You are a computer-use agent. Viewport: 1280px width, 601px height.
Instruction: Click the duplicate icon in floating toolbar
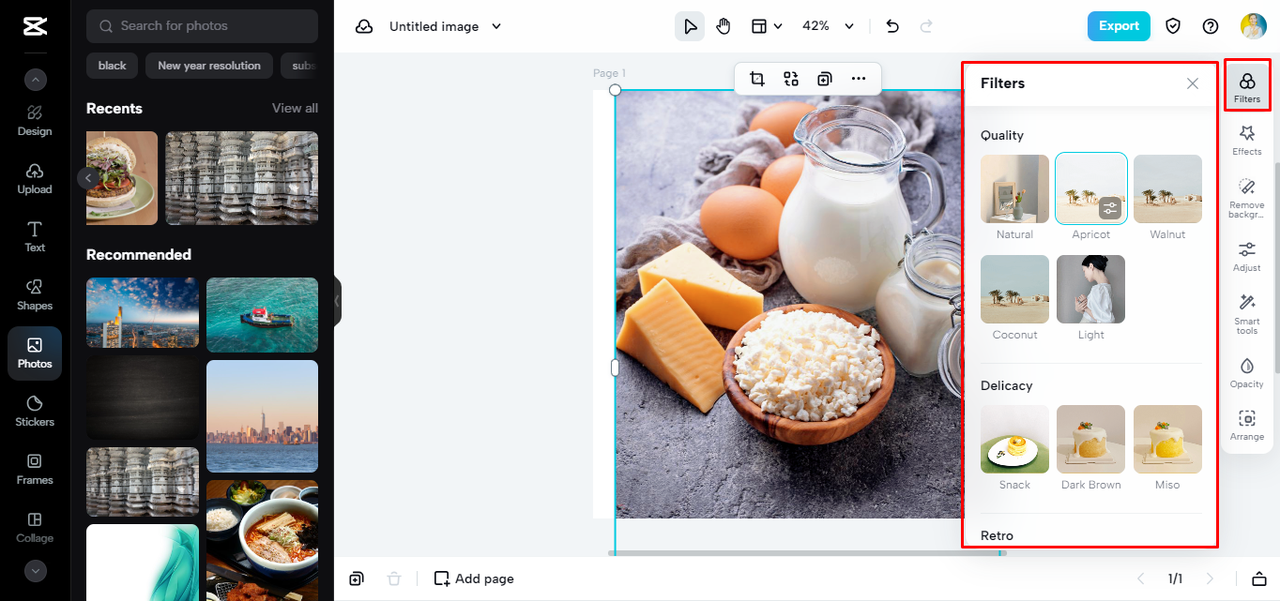click(824, 79)
